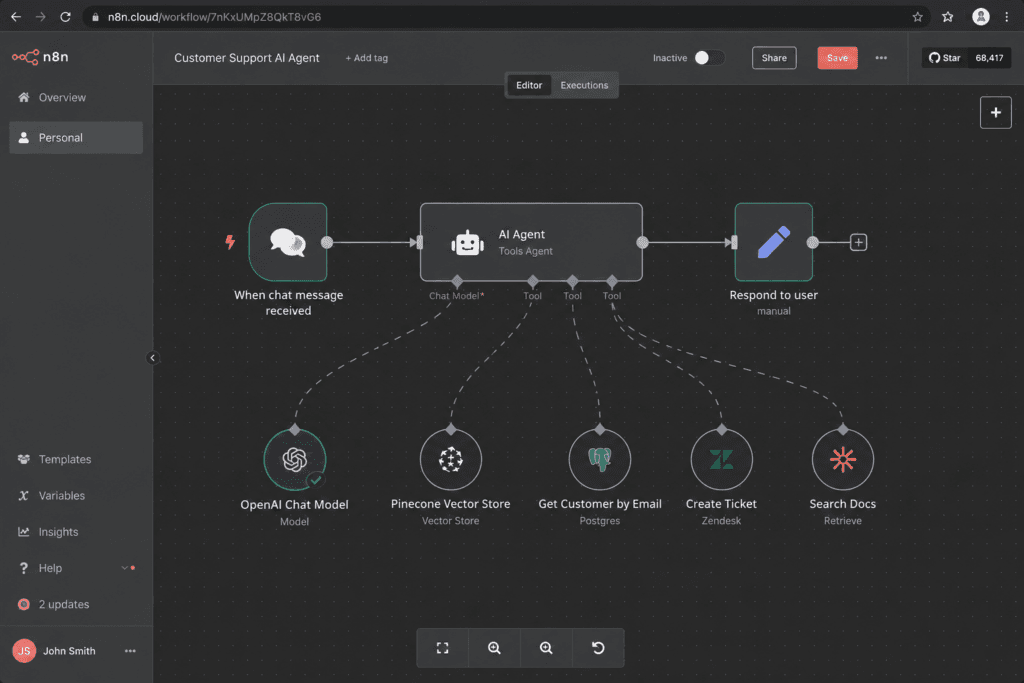The height and width of the screenshot is (683, 1024).
Task: Click the outlined star in the address bar
Action: tap(918, 17)
